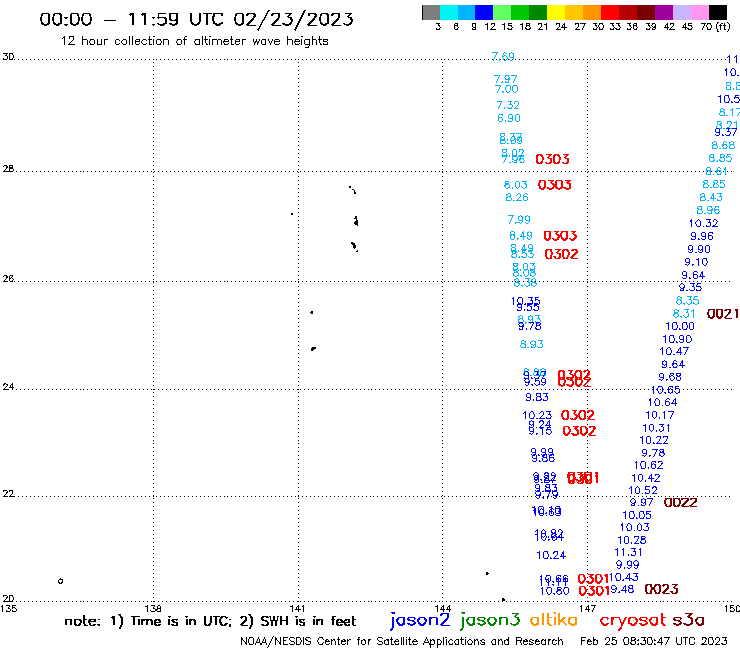
Task: Click the data value 10.17
Action: pyautogui.click(x=660, y=415)
